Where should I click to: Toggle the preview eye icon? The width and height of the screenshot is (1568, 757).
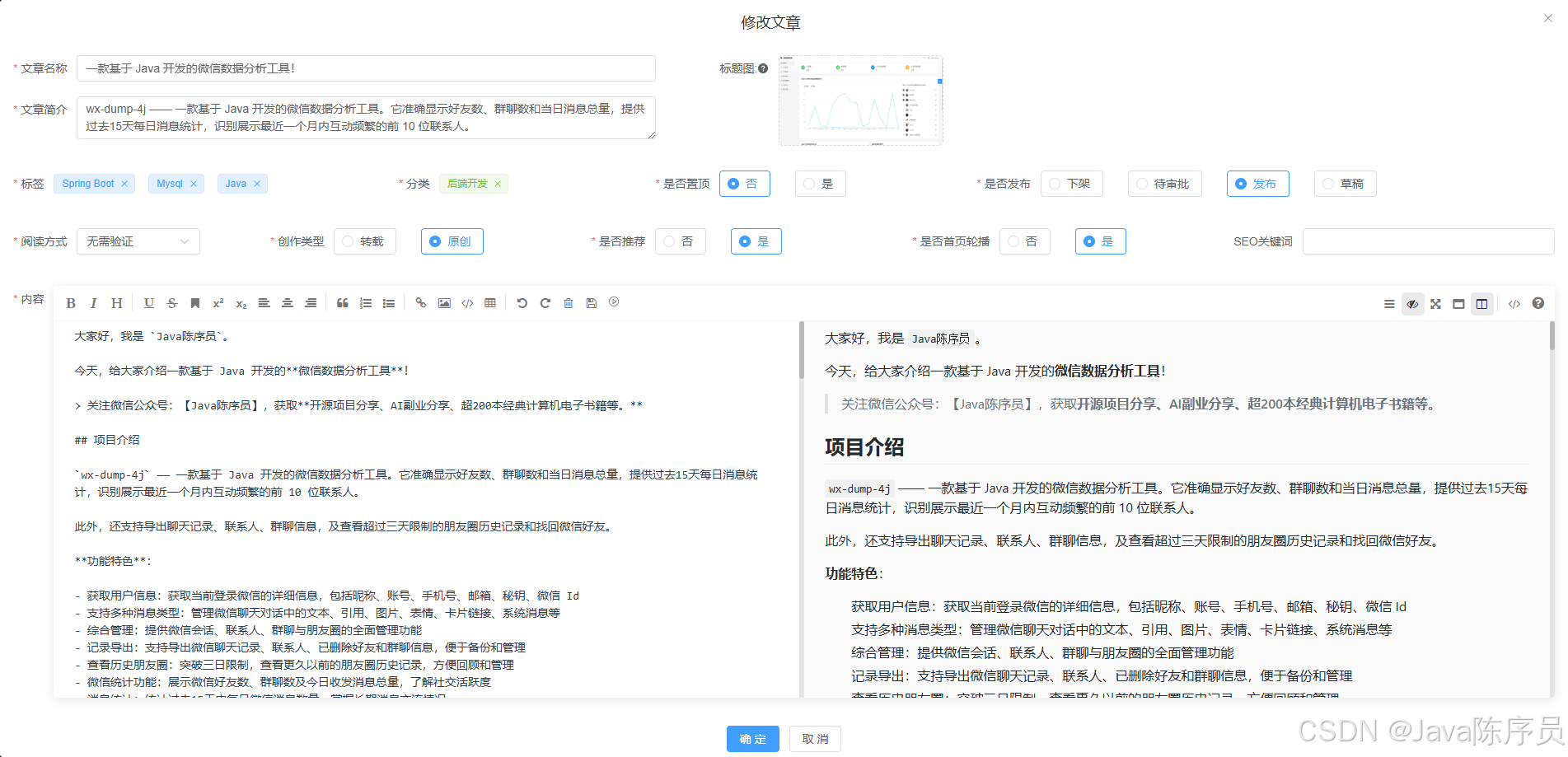click(x=1412, y=304)
